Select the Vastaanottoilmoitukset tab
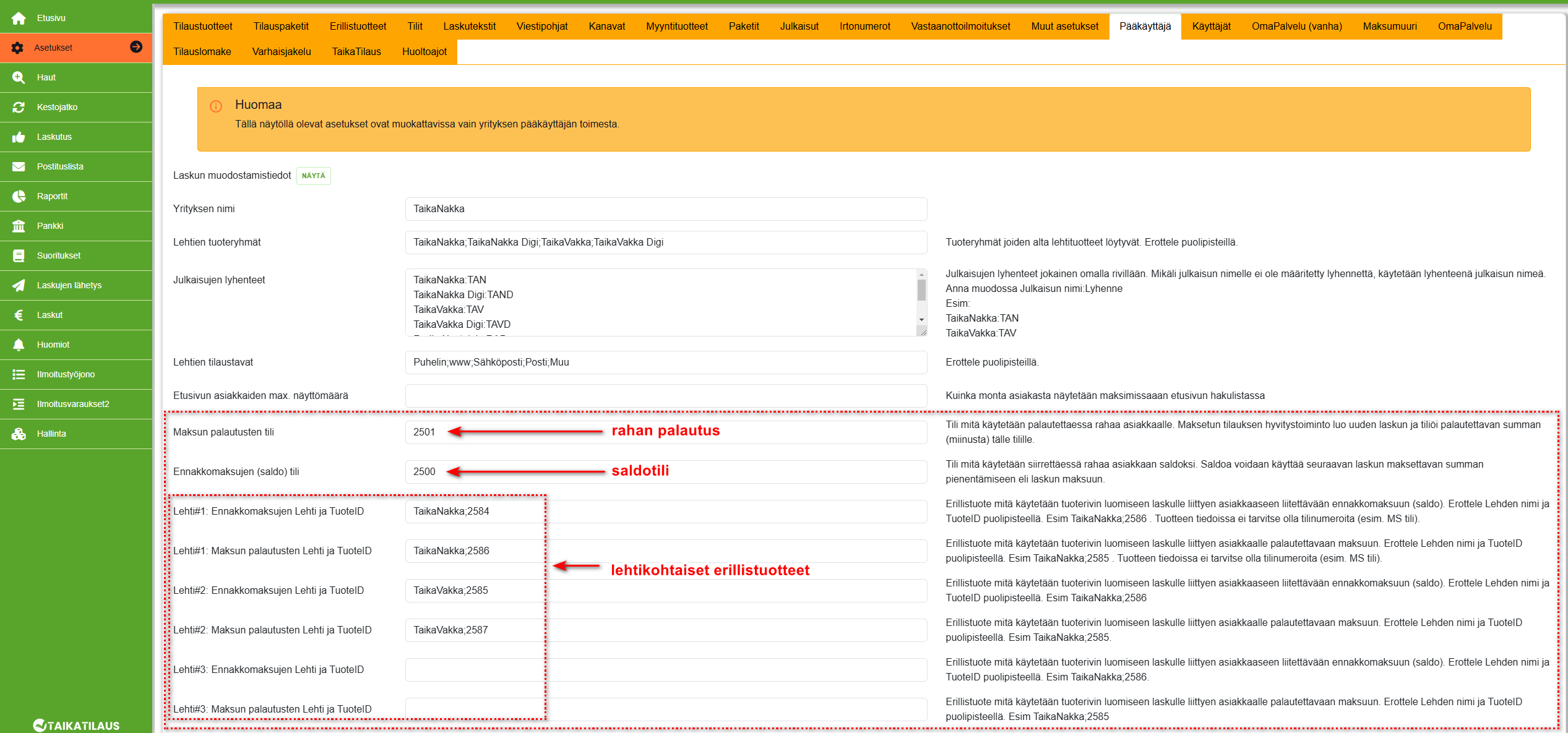The width and height of the screenshot is (1568, 733). point(961,26)
